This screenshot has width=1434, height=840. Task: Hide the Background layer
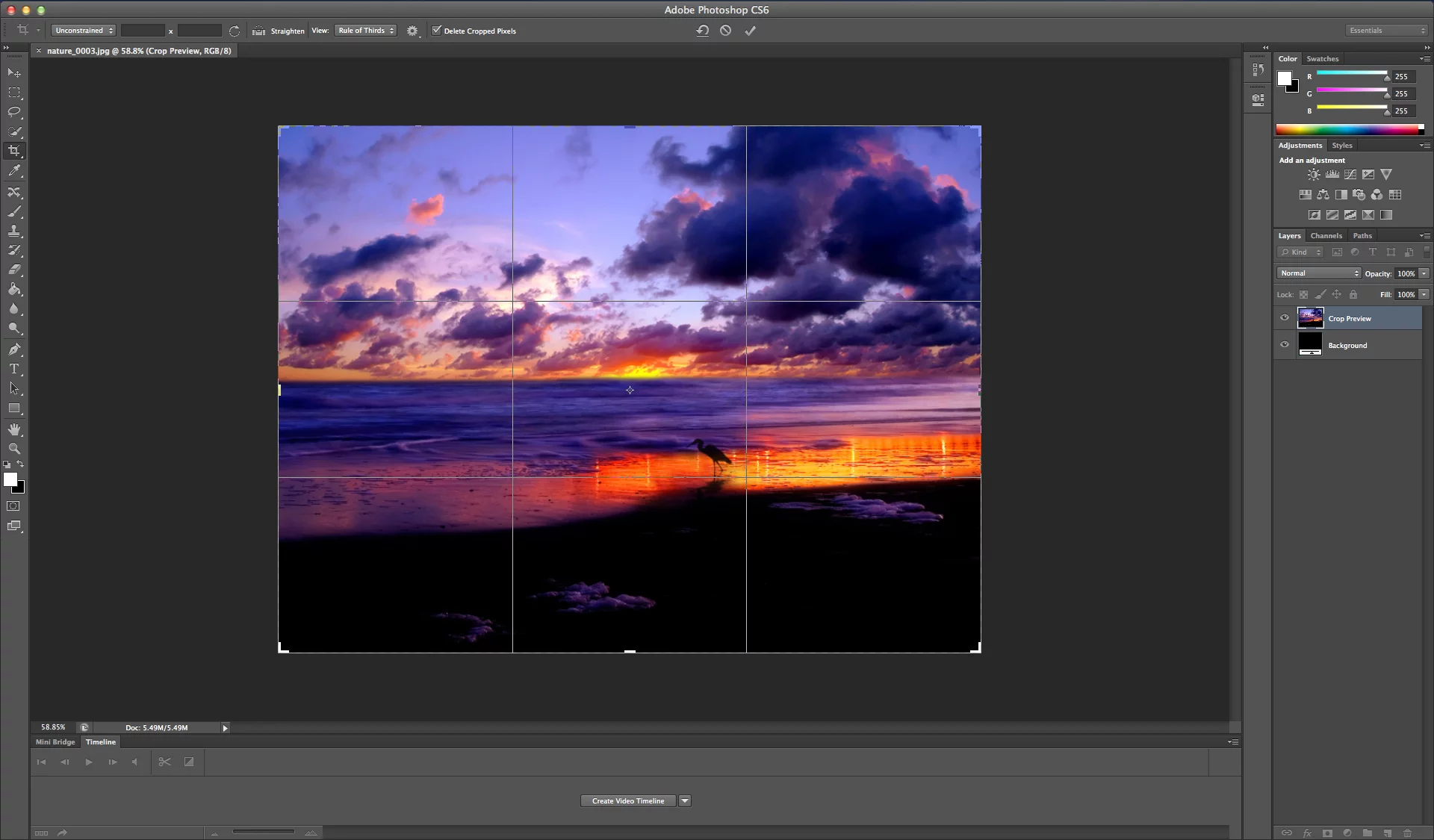coord(1284,344)
